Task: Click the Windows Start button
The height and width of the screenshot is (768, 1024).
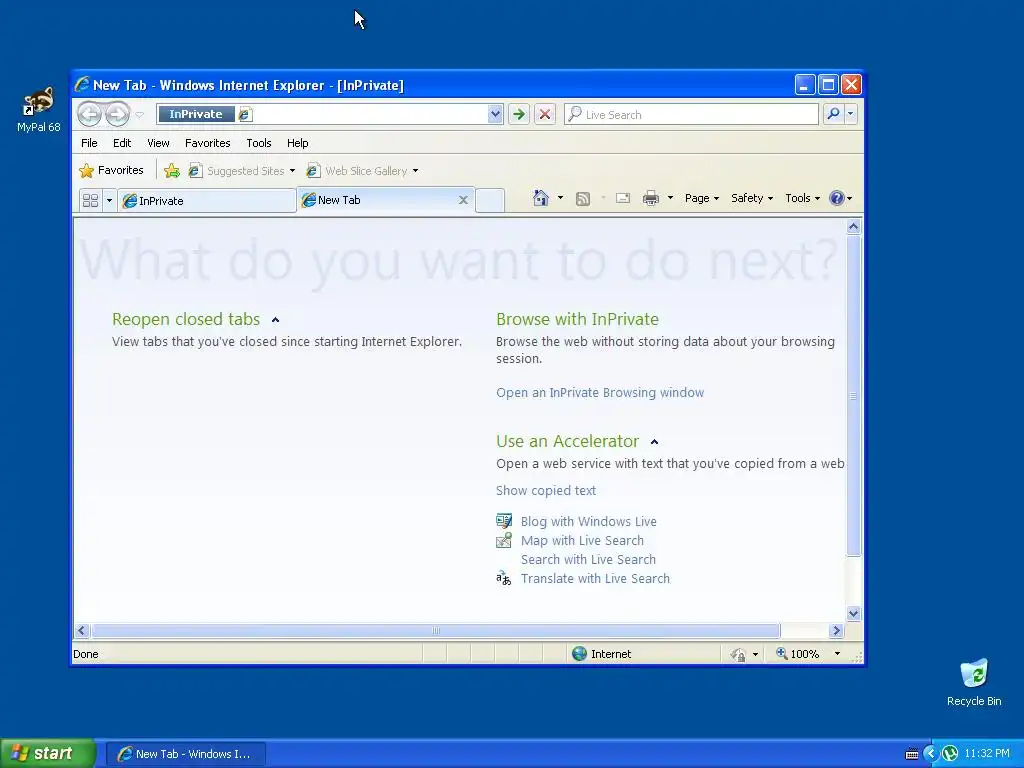Action: click(x=47, y=753)
